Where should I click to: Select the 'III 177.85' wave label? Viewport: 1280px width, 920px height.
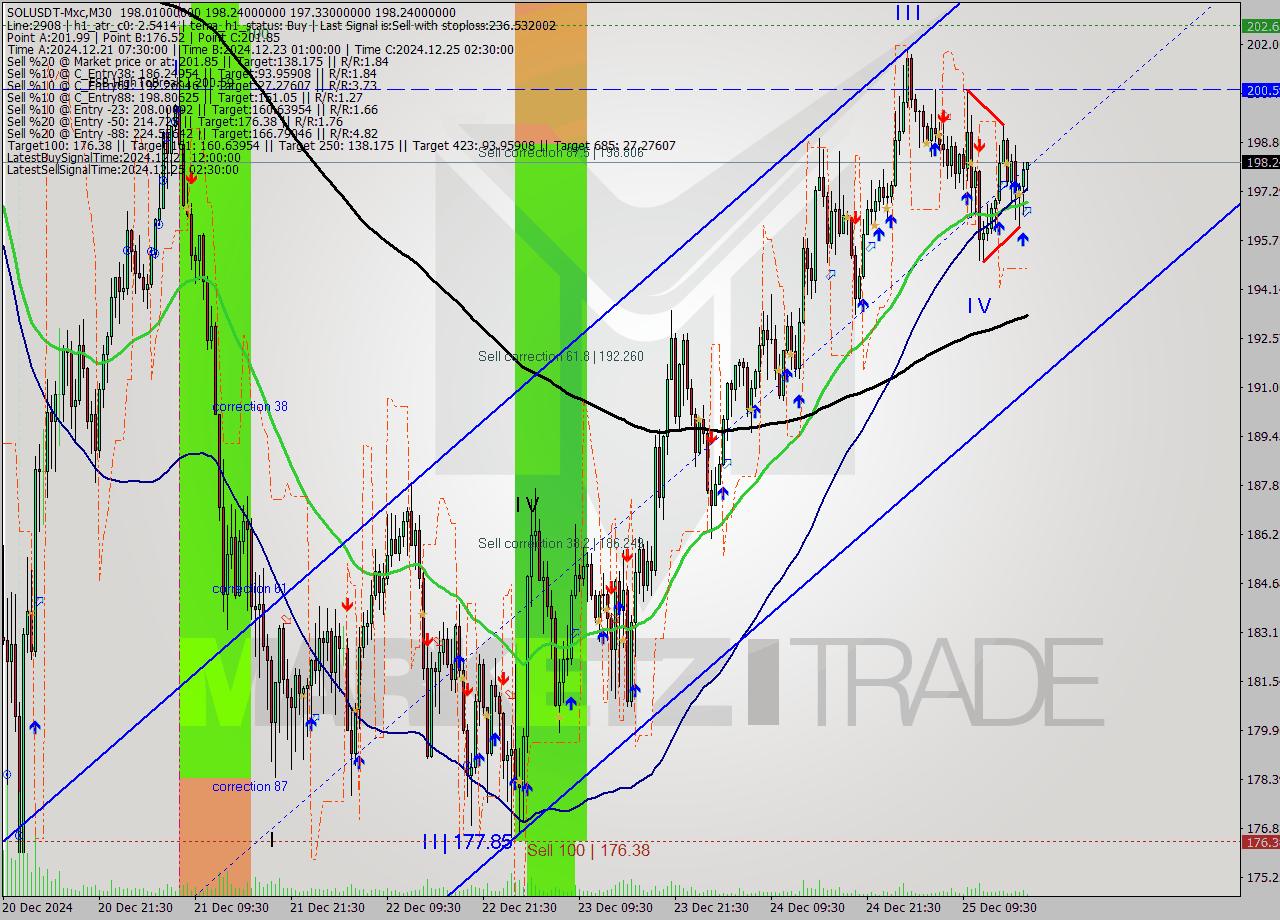tap(467, 842)
